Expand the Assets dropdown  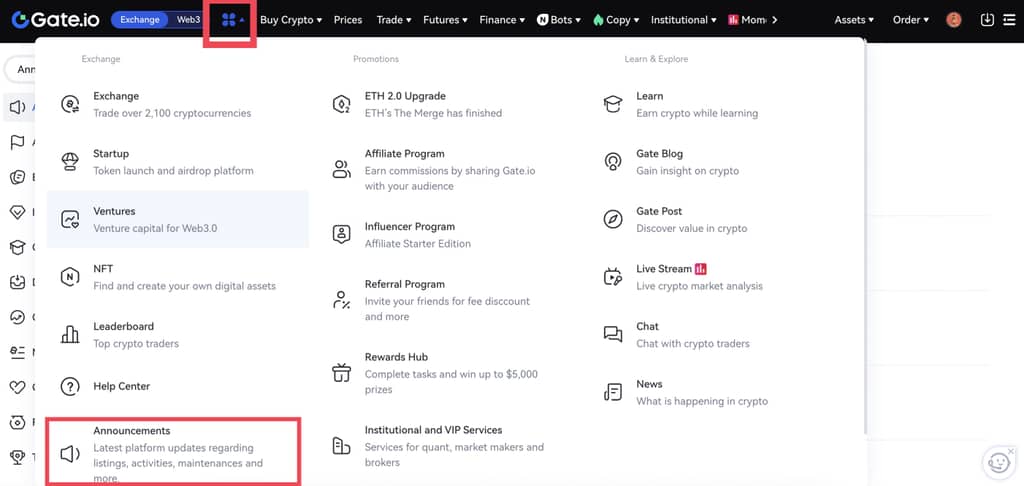click(854, 19)
